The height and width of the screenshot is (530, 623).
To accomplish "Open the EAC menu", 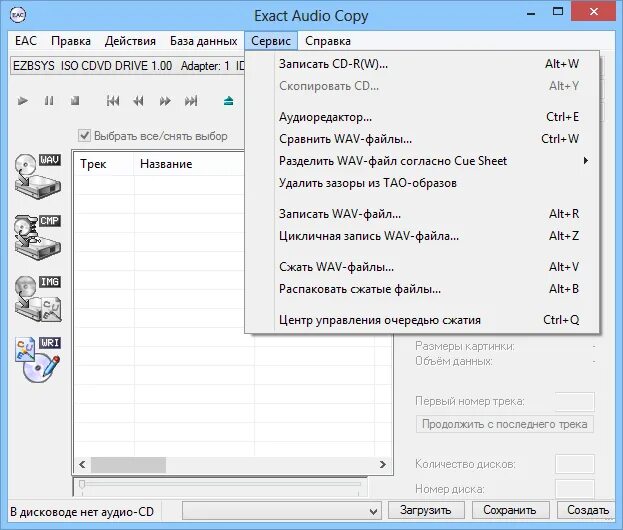I will coord(26,41).
